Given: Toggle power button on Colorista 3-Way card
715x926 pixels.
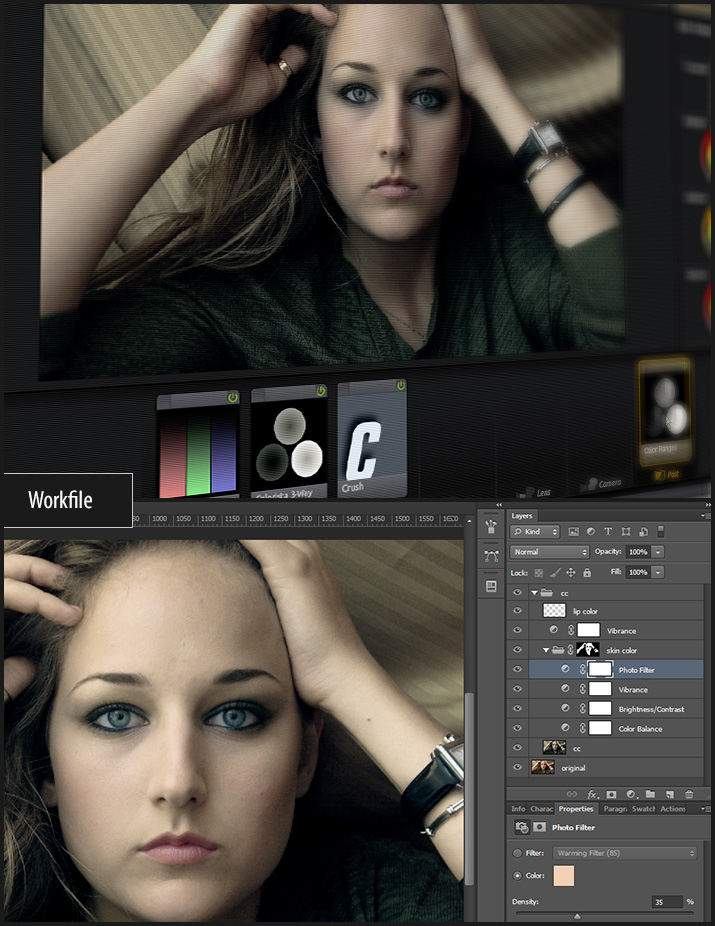Looking at the screenshot, I should coord(320,391).
